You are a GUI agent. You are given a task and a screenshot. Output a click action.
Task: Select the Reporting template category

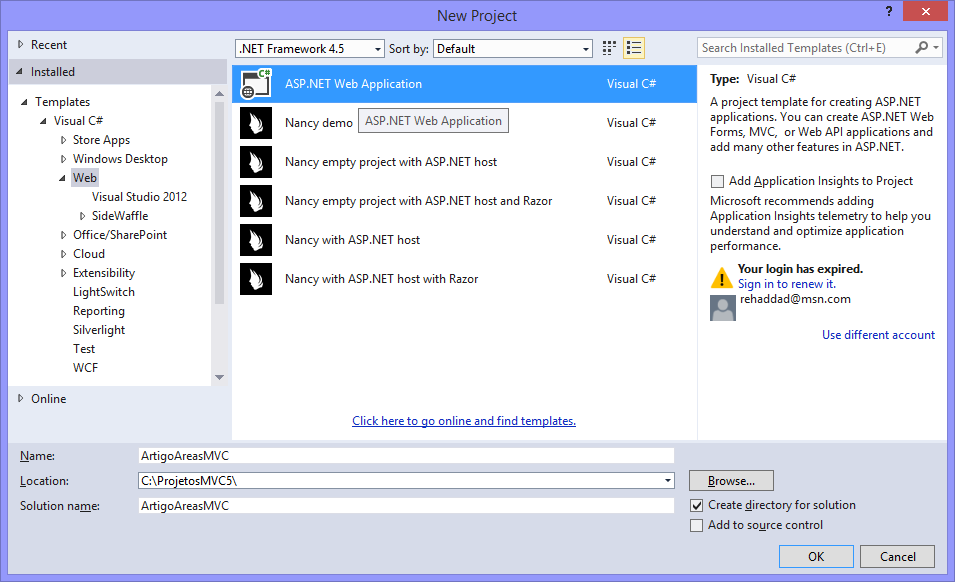coord(99,310)
